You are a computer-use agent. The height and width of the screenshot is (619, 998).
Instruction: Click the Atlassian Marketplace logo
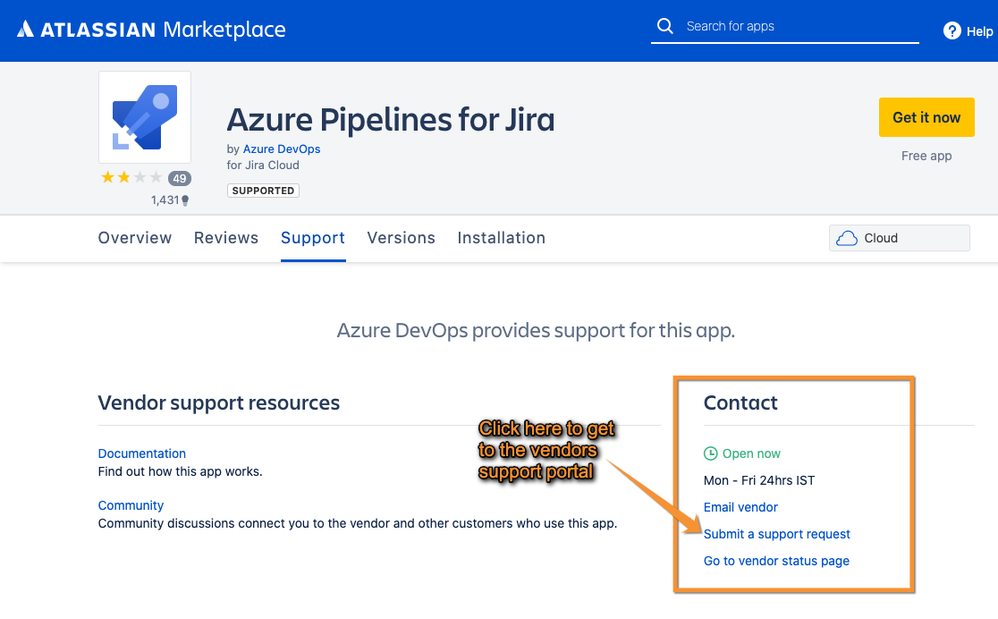[x=151, y=30]
